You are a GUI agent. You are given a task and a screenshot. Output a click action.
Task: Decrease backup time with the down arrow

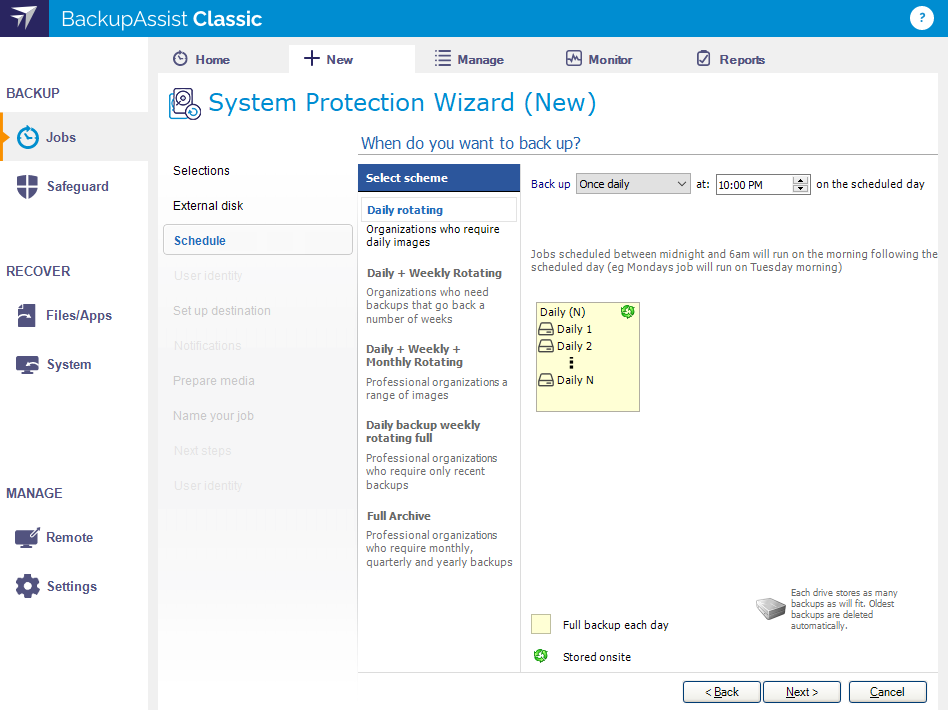(x=800, y=189)
